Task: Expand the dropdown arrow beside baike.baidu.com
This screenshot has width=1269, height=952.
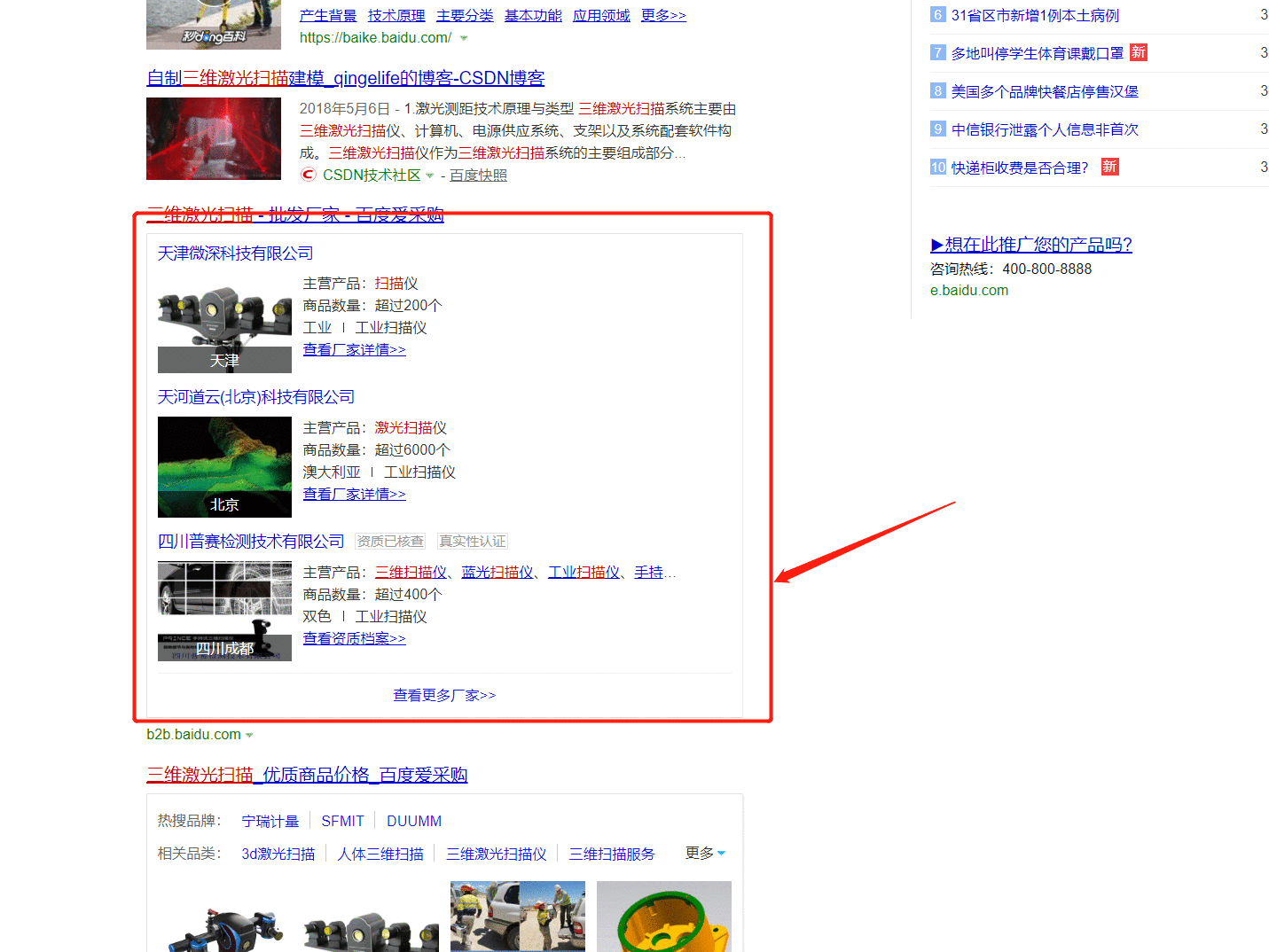Action: [464, 38]
